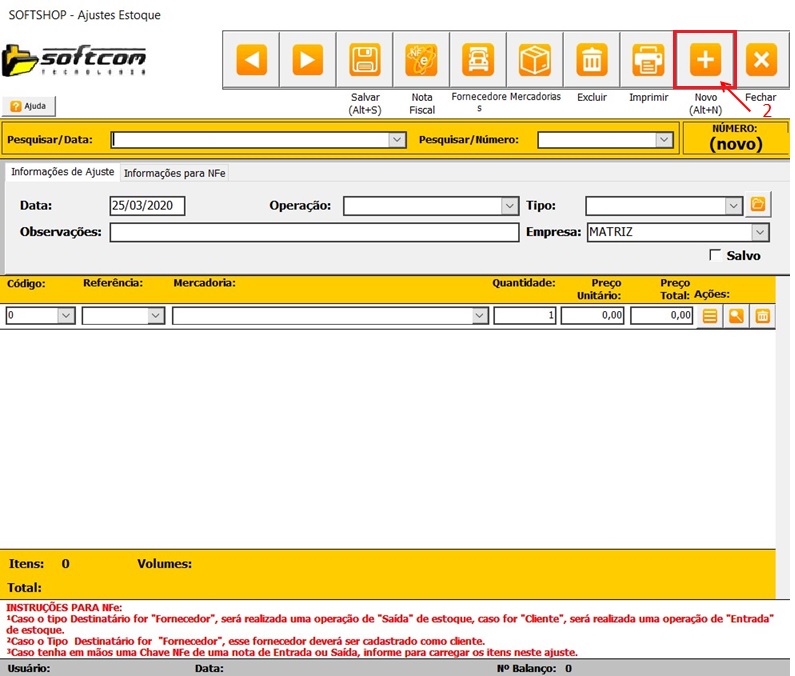Click the next record arrow icon

coord(307,60)
